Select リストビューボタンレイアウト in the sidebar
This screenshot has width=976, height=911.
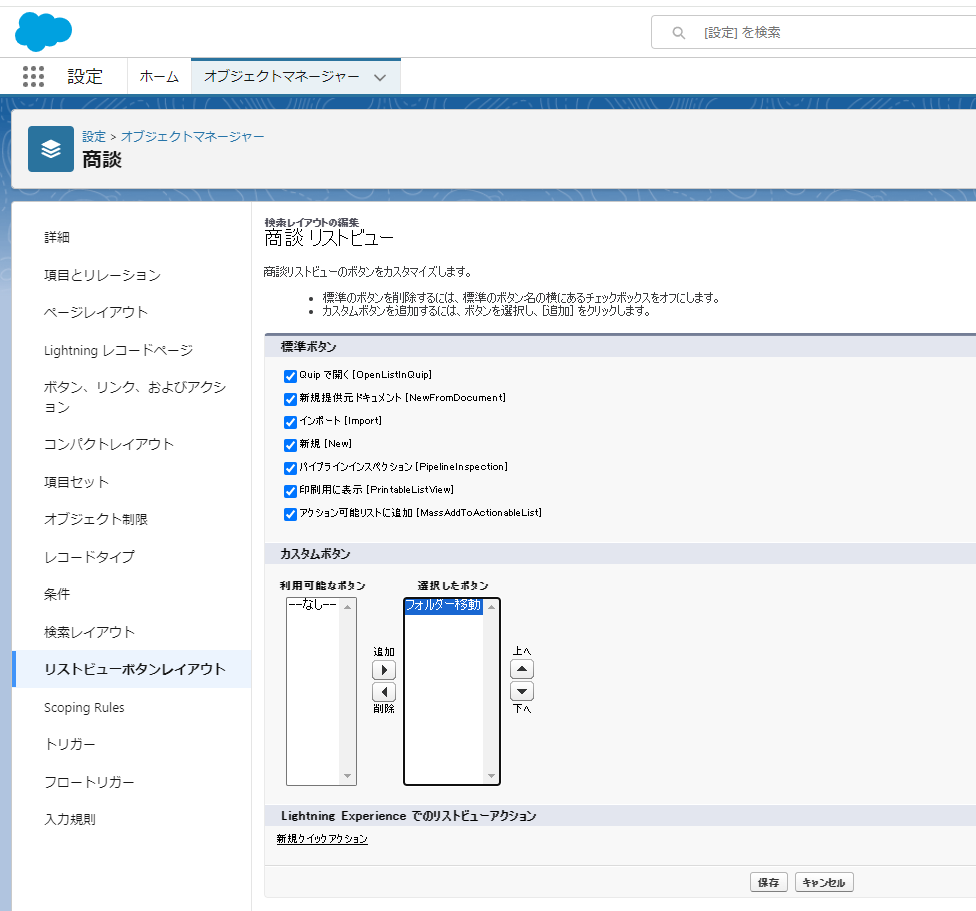click(x=134, y=669)
